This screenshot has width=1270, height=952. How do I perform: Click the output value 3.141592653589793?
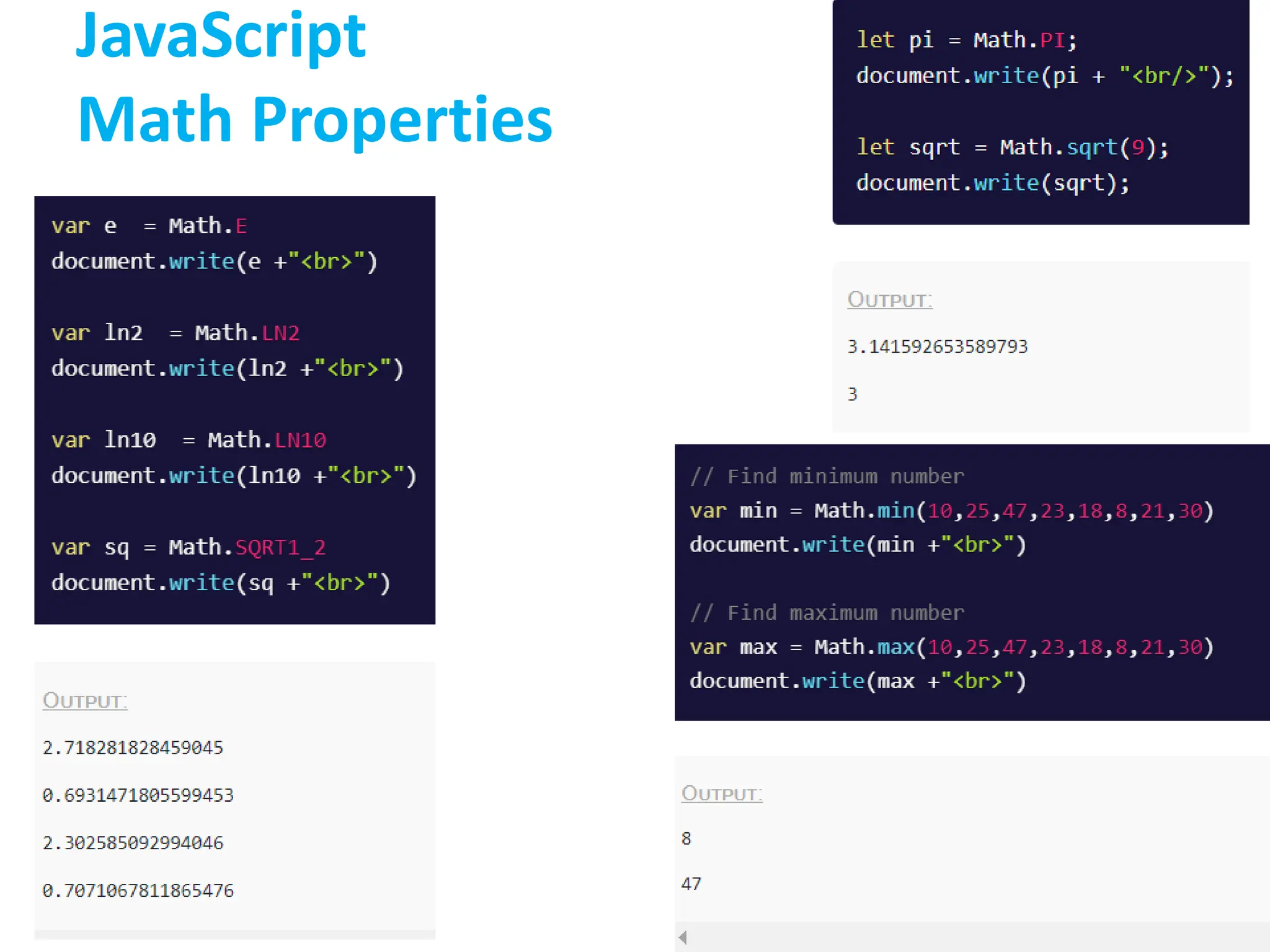click(938, 346)
